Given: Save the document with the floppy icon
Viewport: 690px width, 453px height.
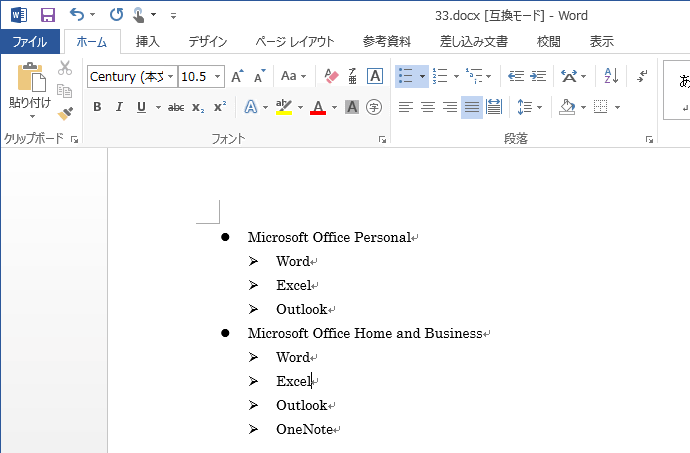Looking at the screenshot, I should tap(48, 15).
